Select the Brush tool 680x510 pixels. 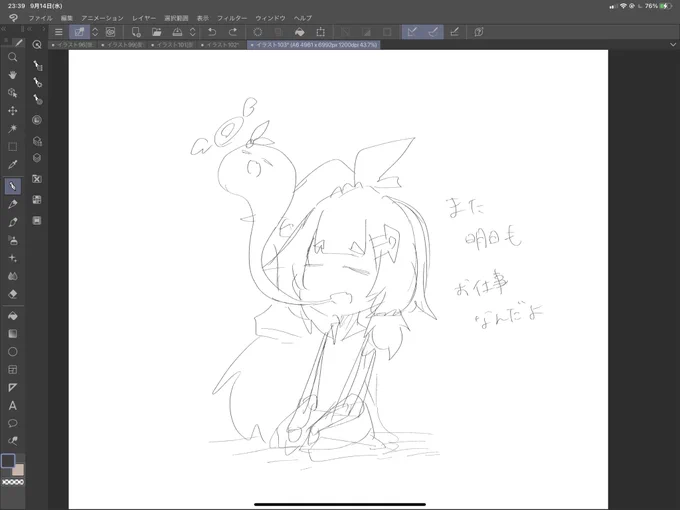click(13, 222)
